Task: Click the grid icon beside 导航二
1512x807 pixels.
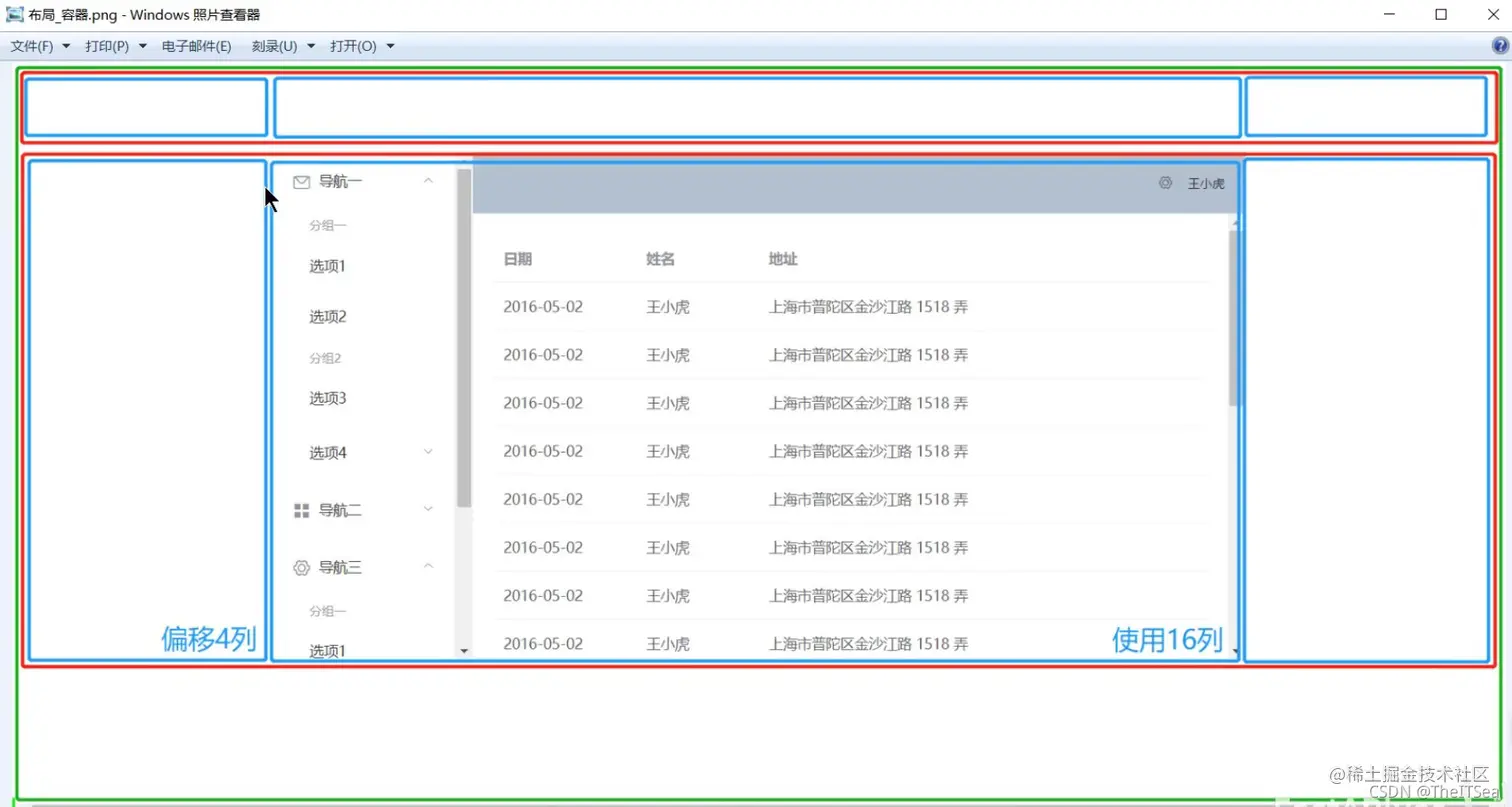Action: (301, 510)
